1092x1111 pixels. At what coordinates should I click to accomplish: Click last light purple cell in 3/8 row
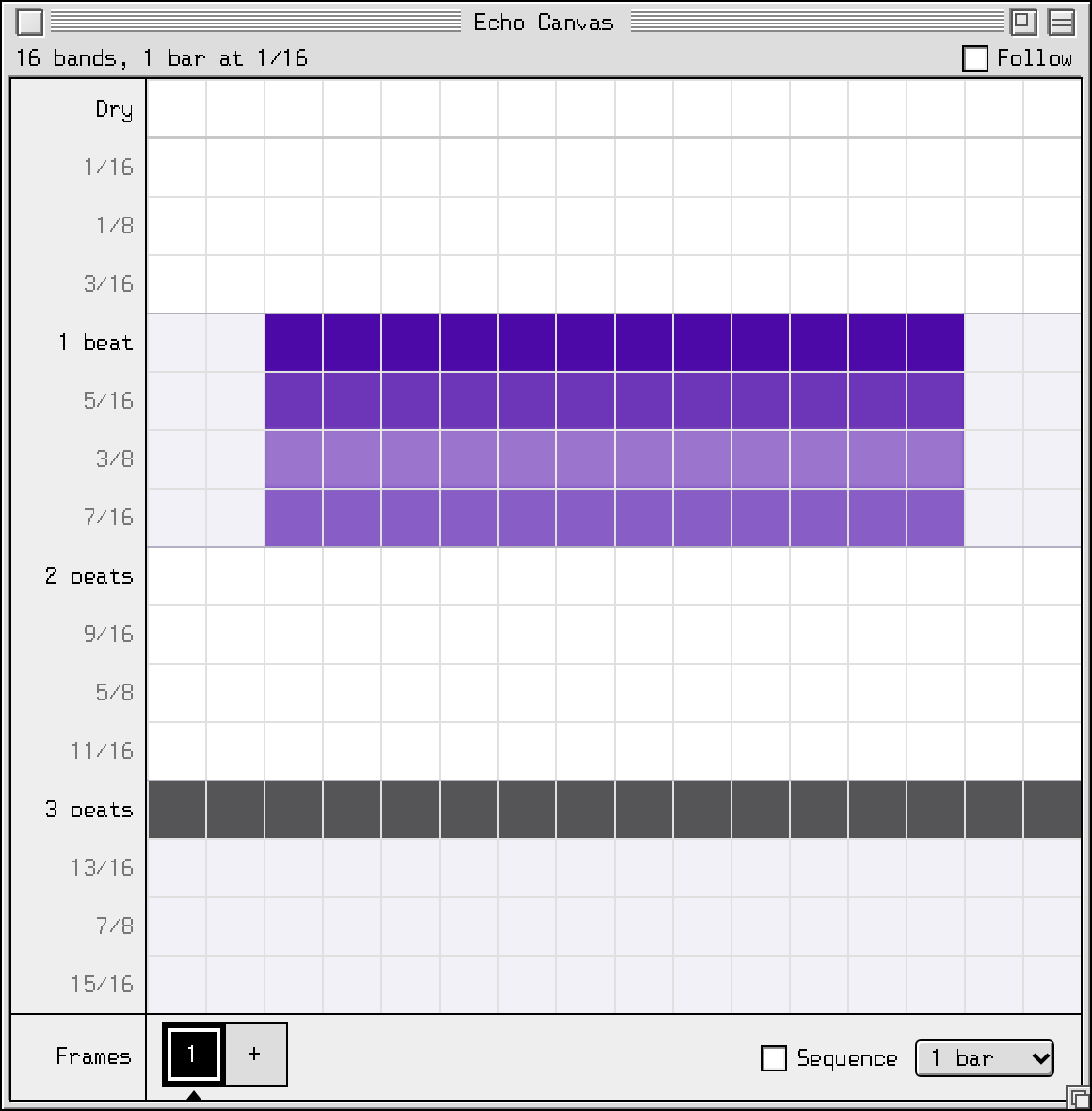click(x=936, y=459)
